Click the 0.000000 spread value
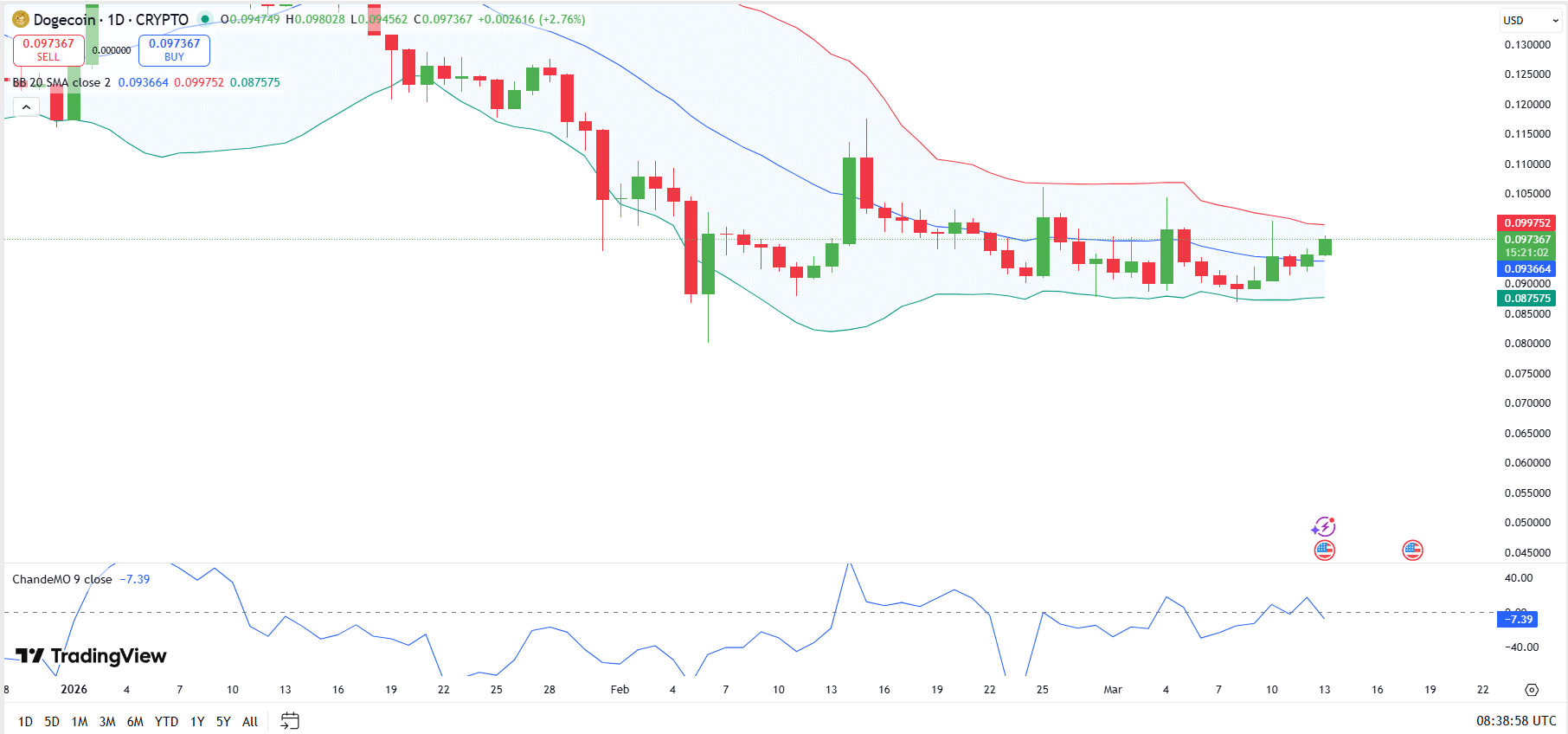Viewport: 1568px width, 734px height. (112, 50)
